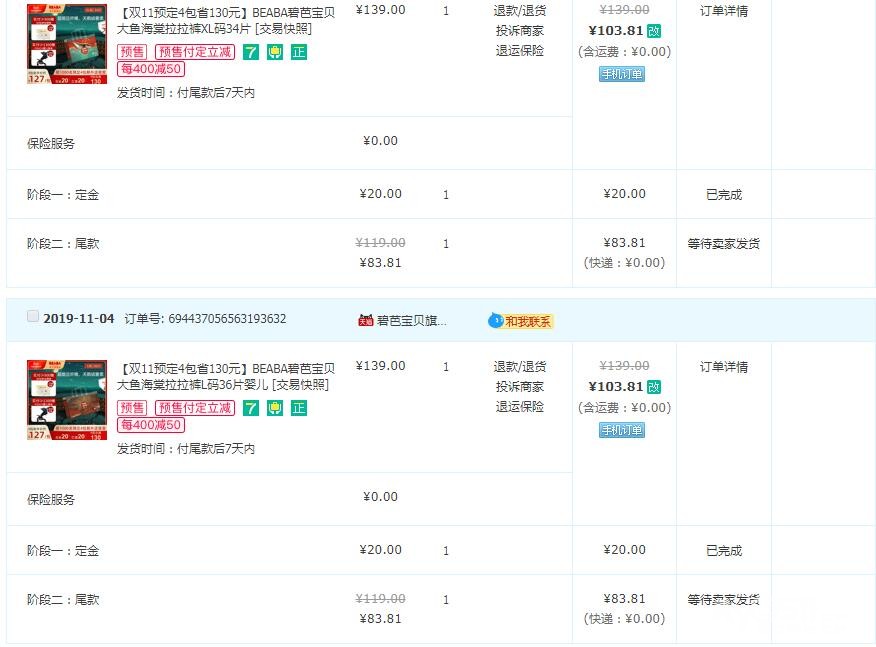This screenshot has height=647, width=876.
Task: Open 订单详情 for the L码36片 order
Action: 723,367
